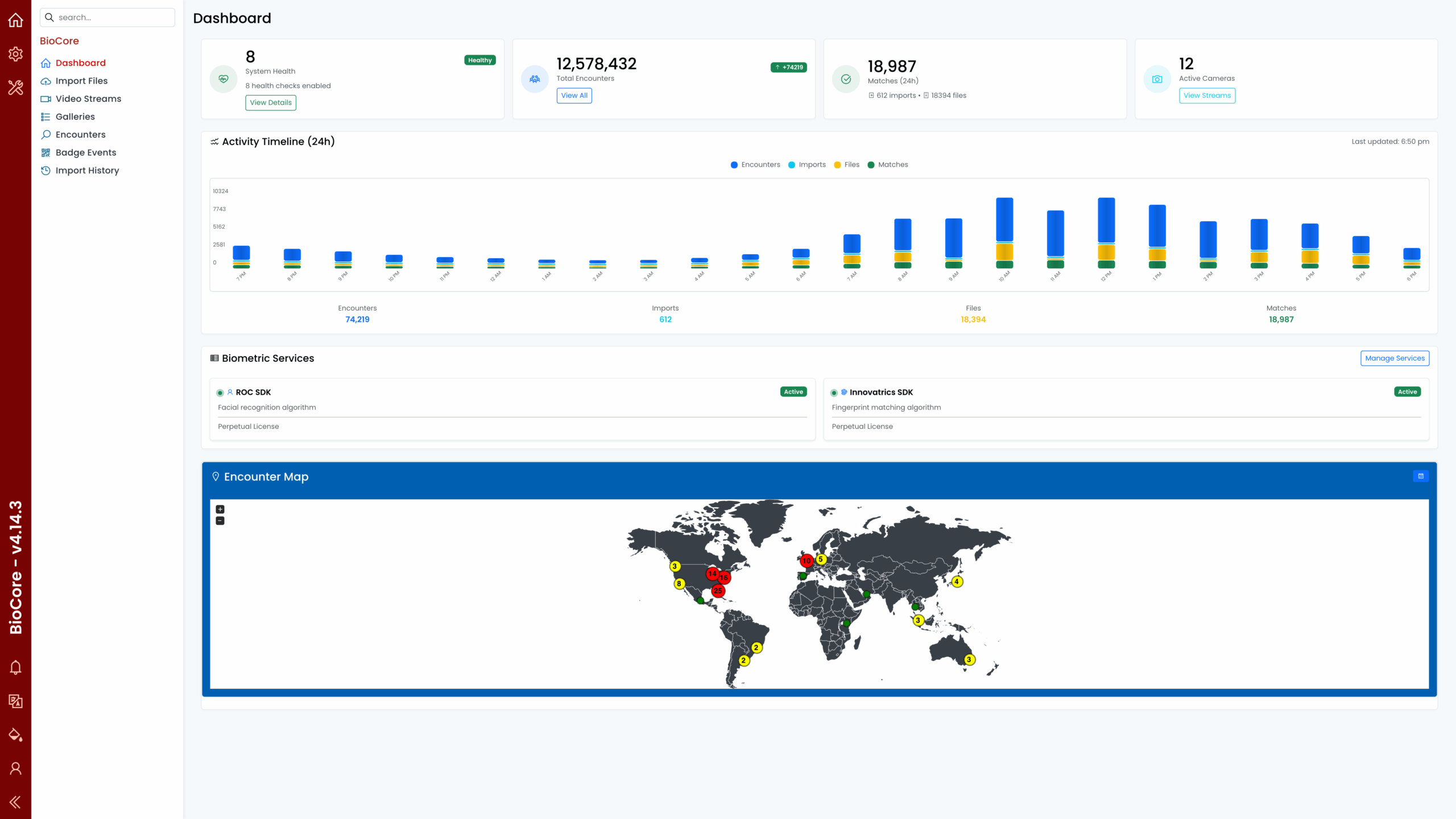The height and width of the screenshot is (819, 1456).
Task: Click the home icon in the red sidebar
Action: pos(15,20)
